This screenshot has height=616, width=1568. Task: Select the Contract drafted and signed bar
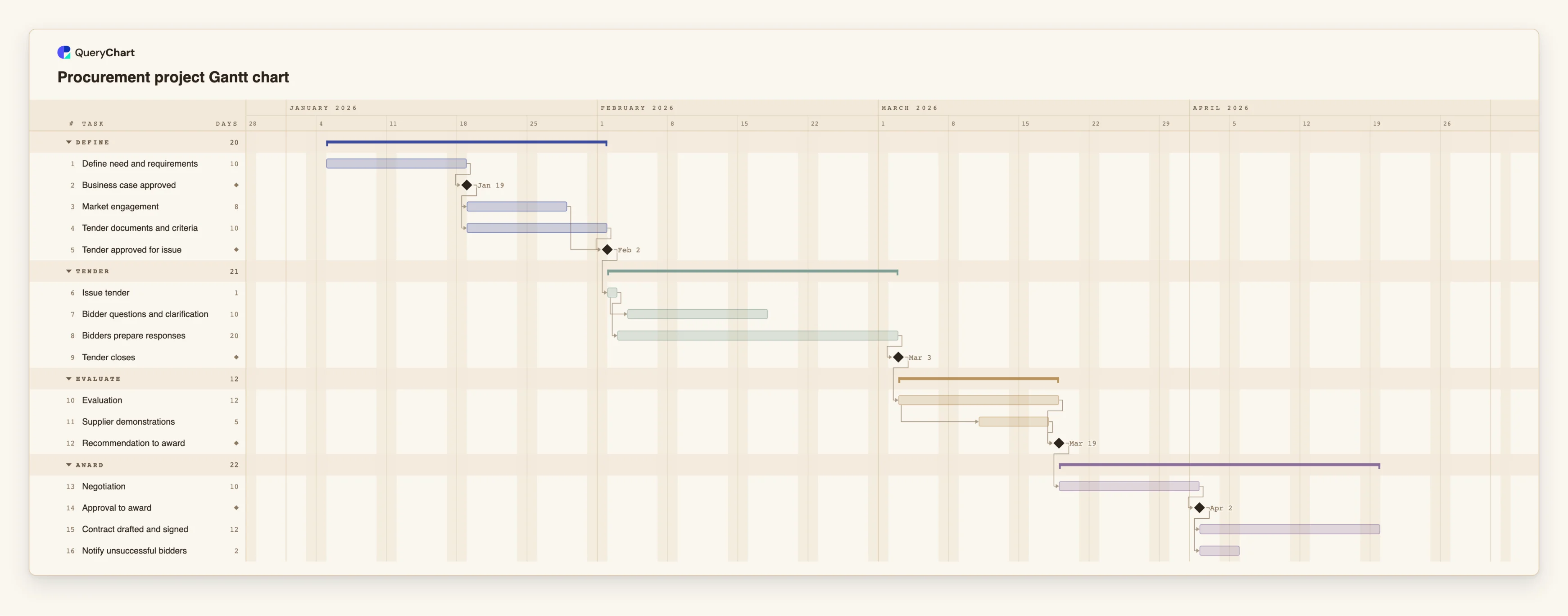(1290, 530)
